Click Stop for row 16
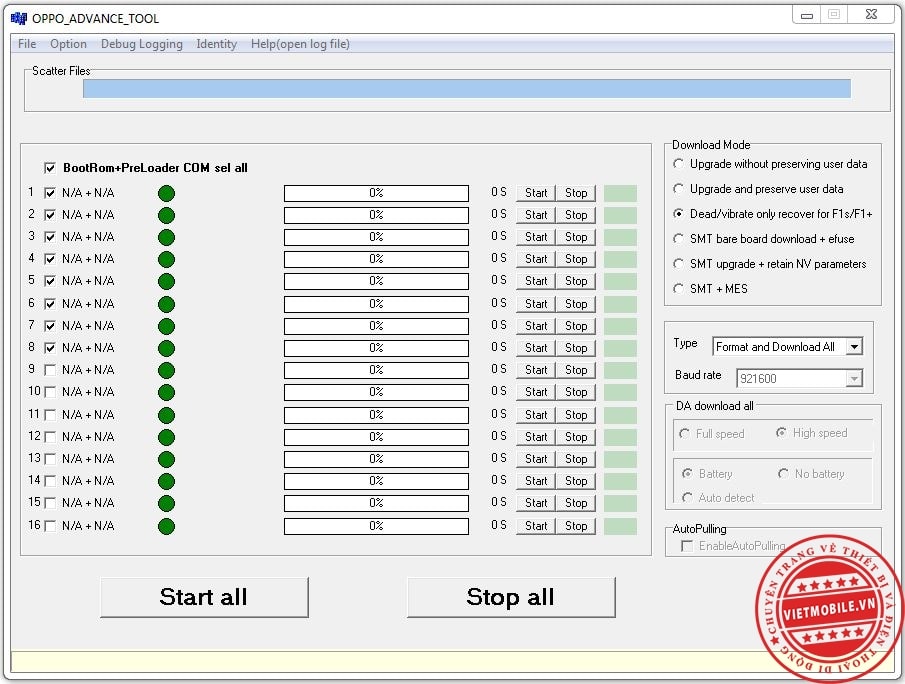The height and width of the screenshot is (684, 905). [x=576, y=526]
